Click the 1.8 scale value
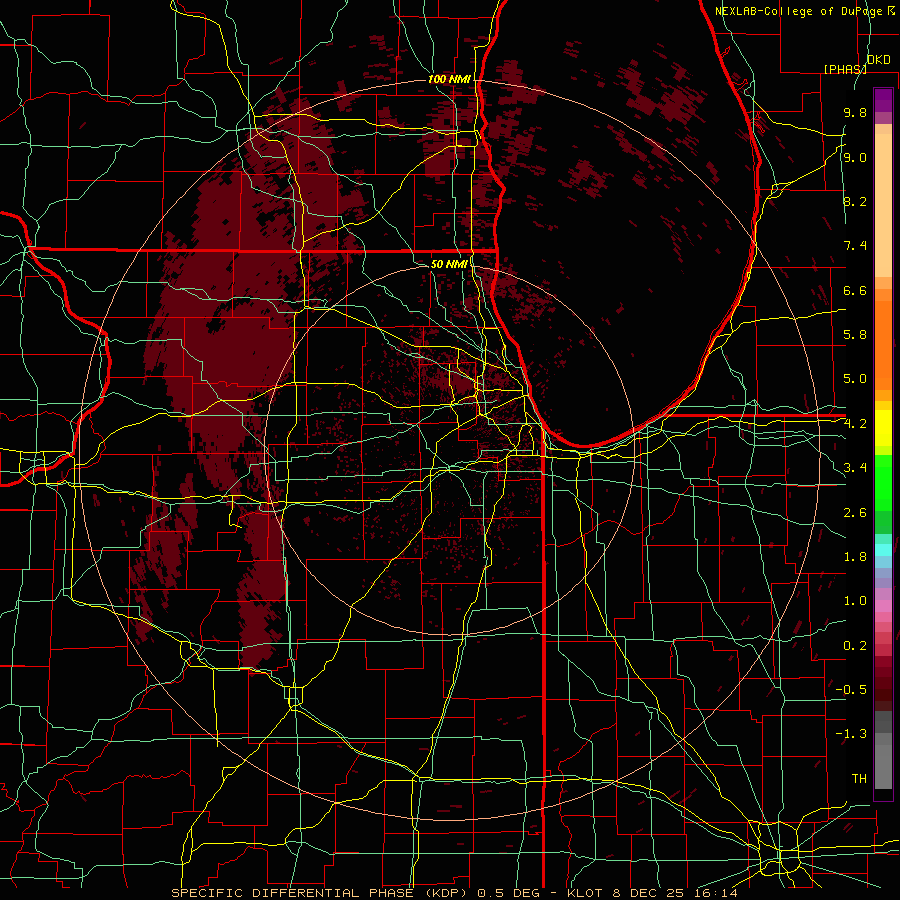This screenshot has height=900, width=900. click(x=855, y=557)
